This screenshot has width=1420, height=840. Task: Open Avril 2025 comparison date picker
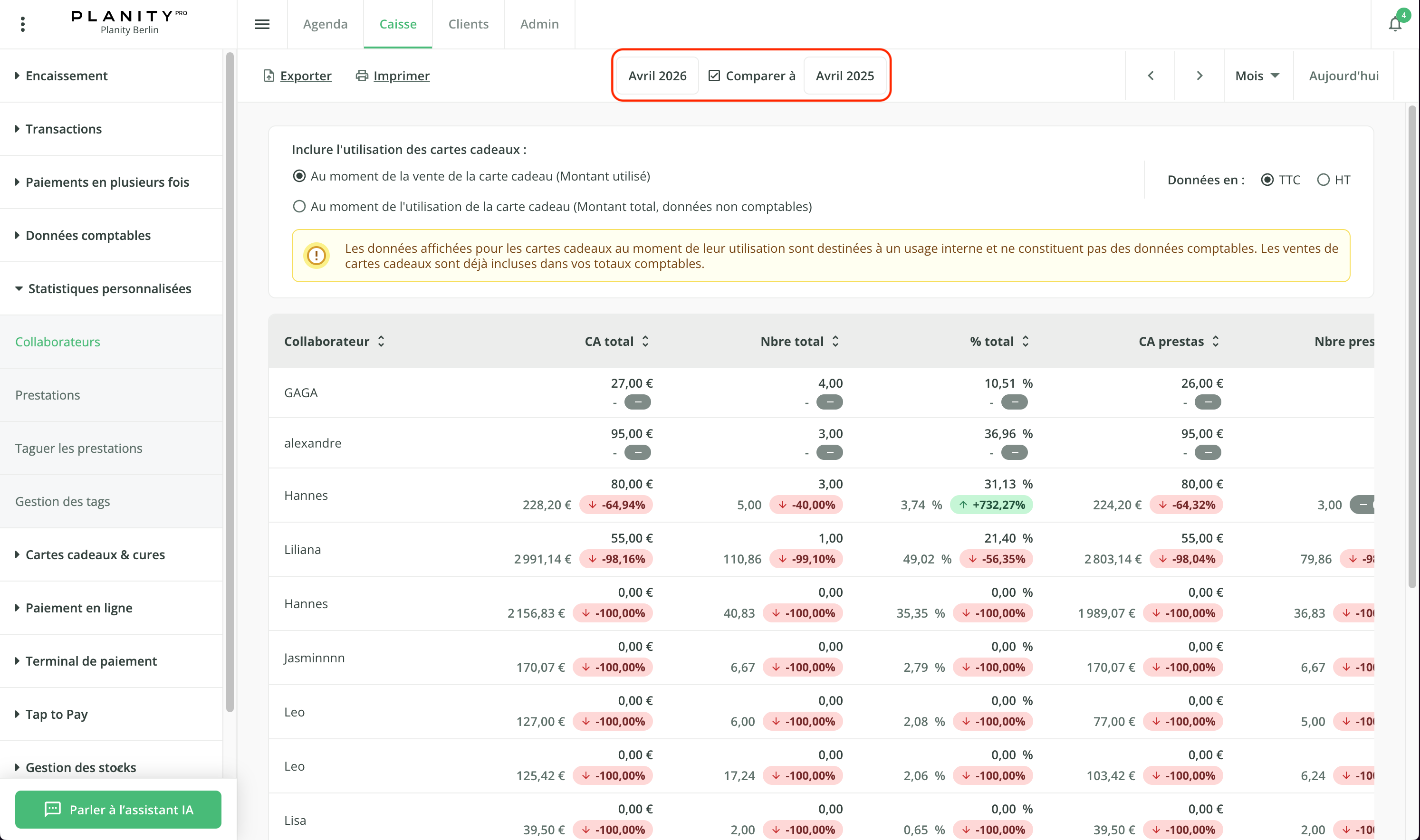point(845,76)
